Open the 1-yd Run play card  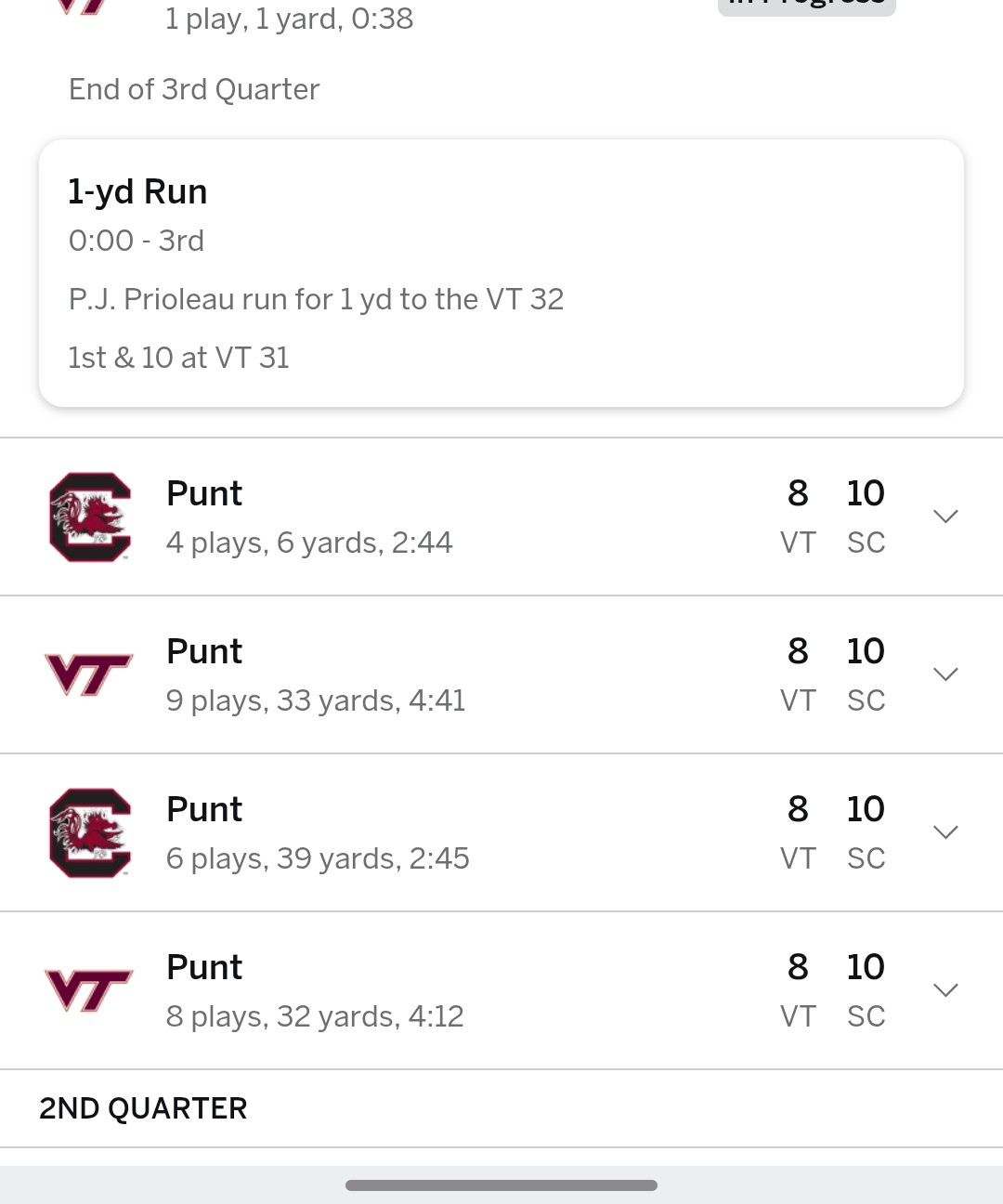point(501,273)
